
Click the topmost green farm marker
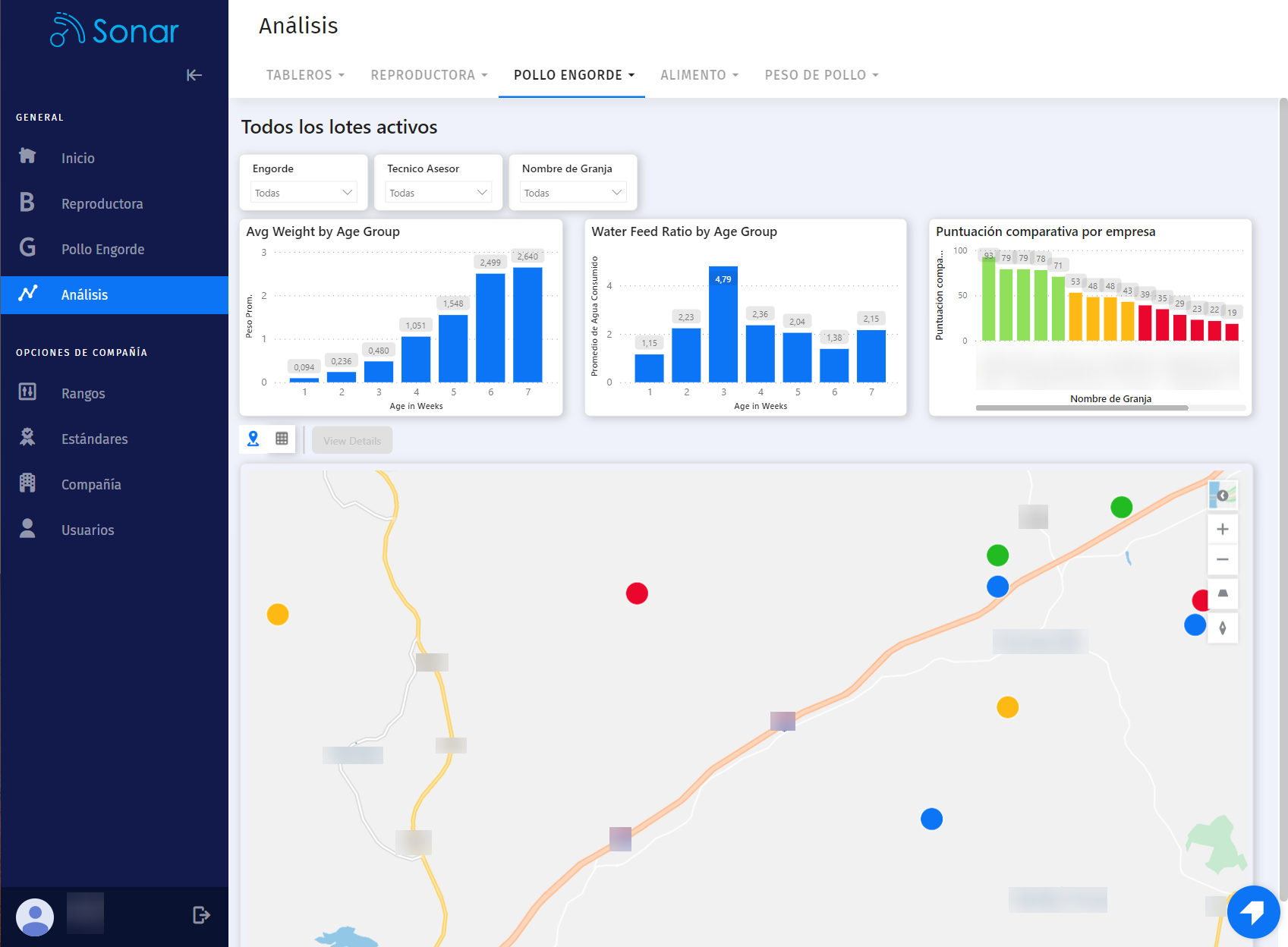tap(1121, 507)
